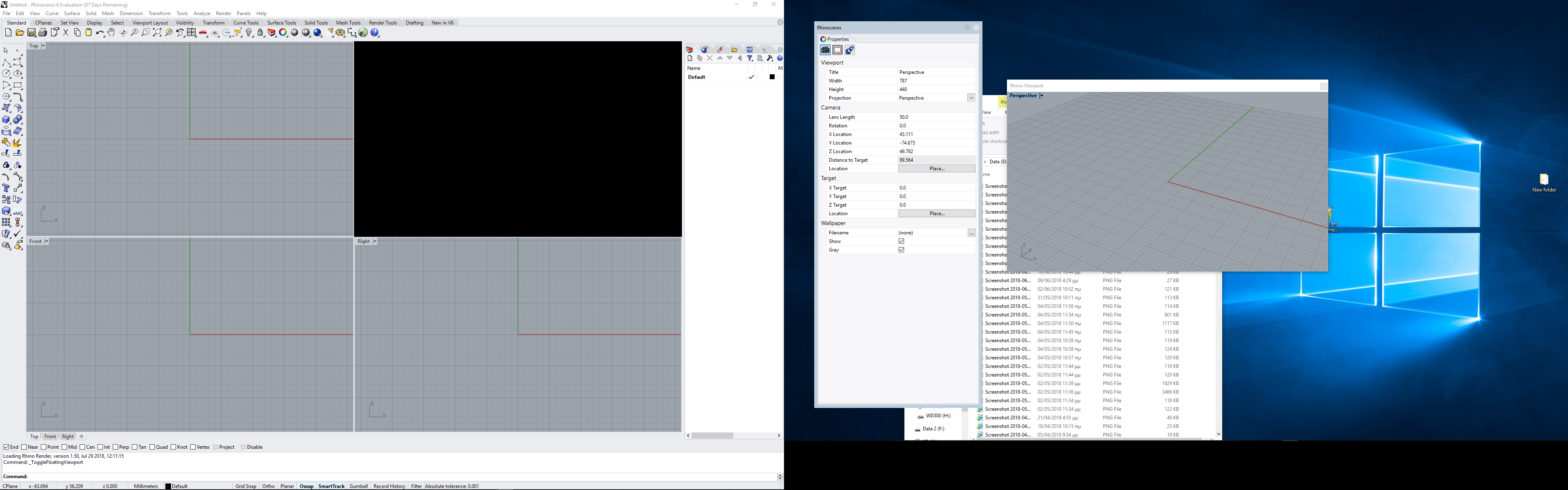1568x490 pixels.
Task: Enable the Perp osnap checkbox
Action: click(x=115, y=447)
